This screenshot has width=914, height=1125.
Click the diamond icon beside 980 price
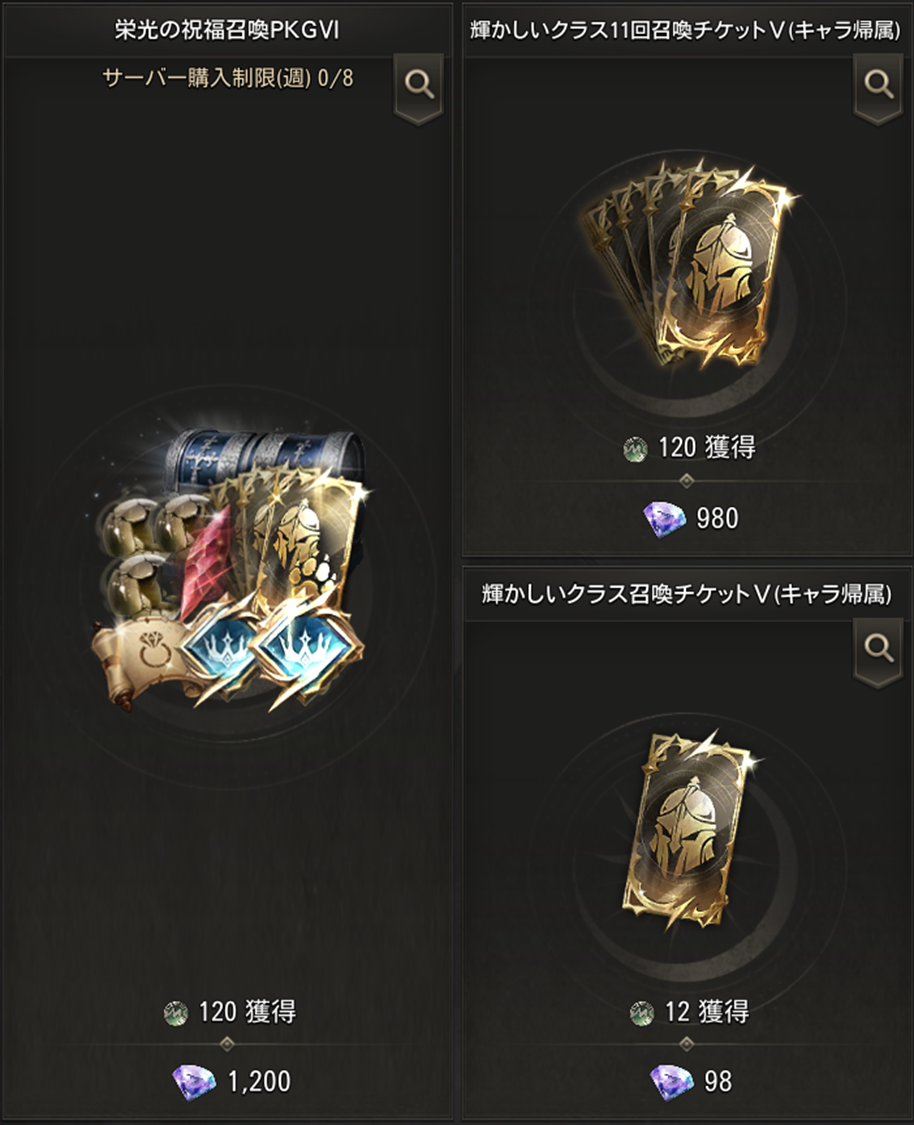[x=665, y=518]
